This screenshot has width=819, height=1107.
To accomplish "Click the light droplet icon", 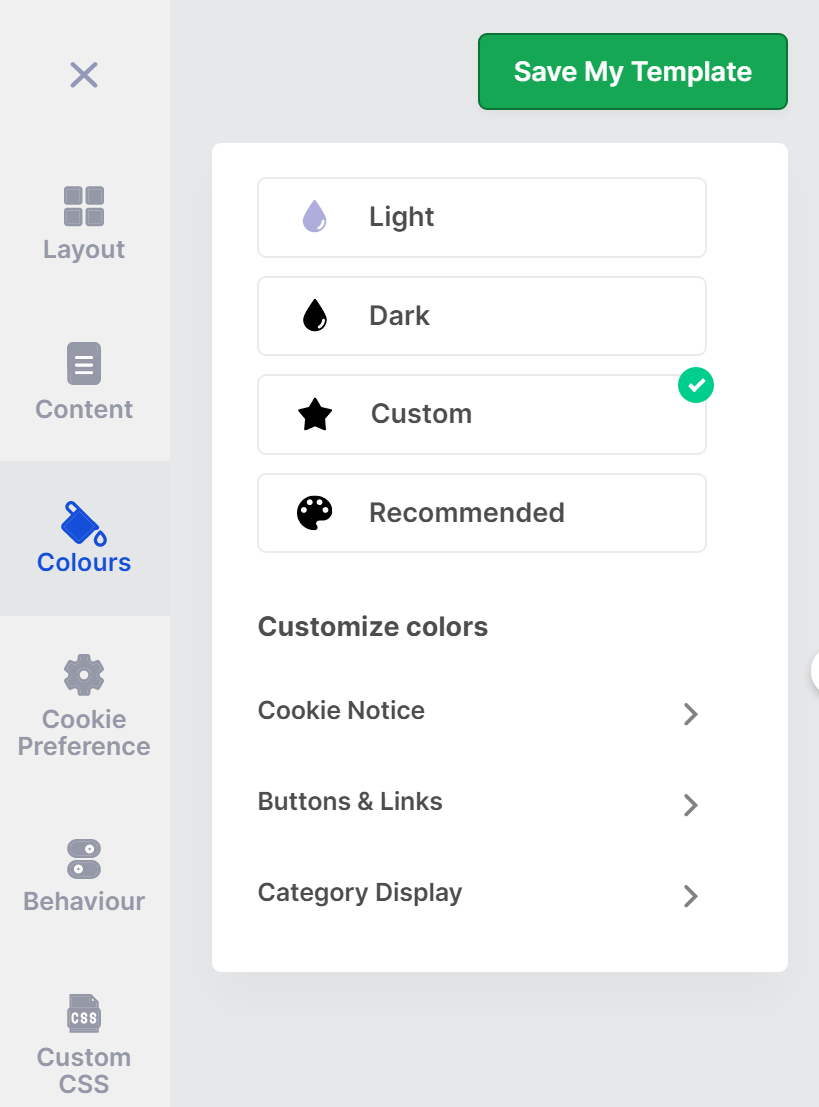I will (x=315, y=216).
